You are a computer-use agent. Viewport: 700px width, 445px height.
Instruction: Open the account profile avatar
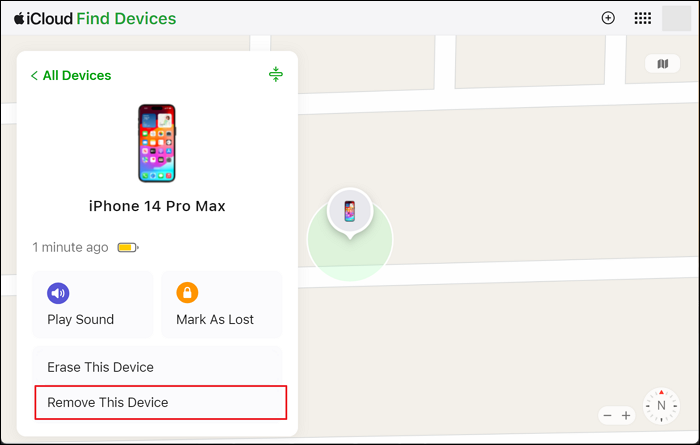[x=676, y=18]
